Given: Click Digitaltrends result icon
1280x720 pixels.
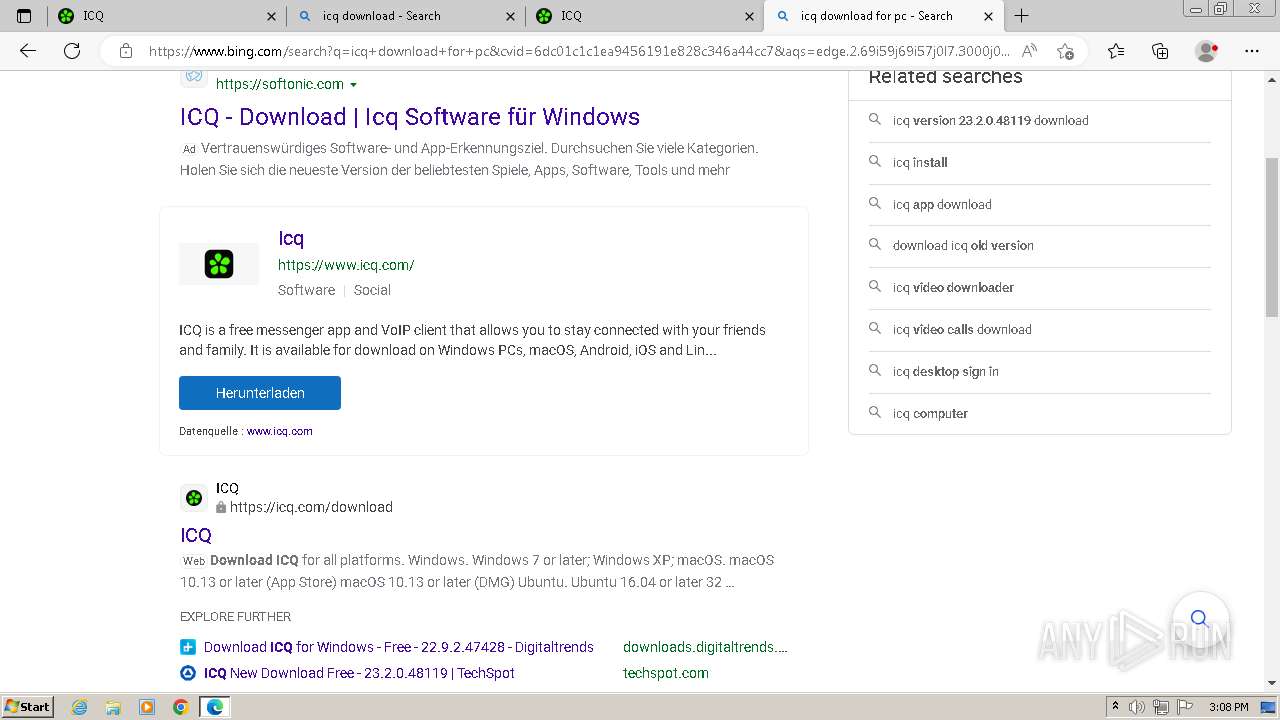Looking at the screenshot, I should coord(188,647).
